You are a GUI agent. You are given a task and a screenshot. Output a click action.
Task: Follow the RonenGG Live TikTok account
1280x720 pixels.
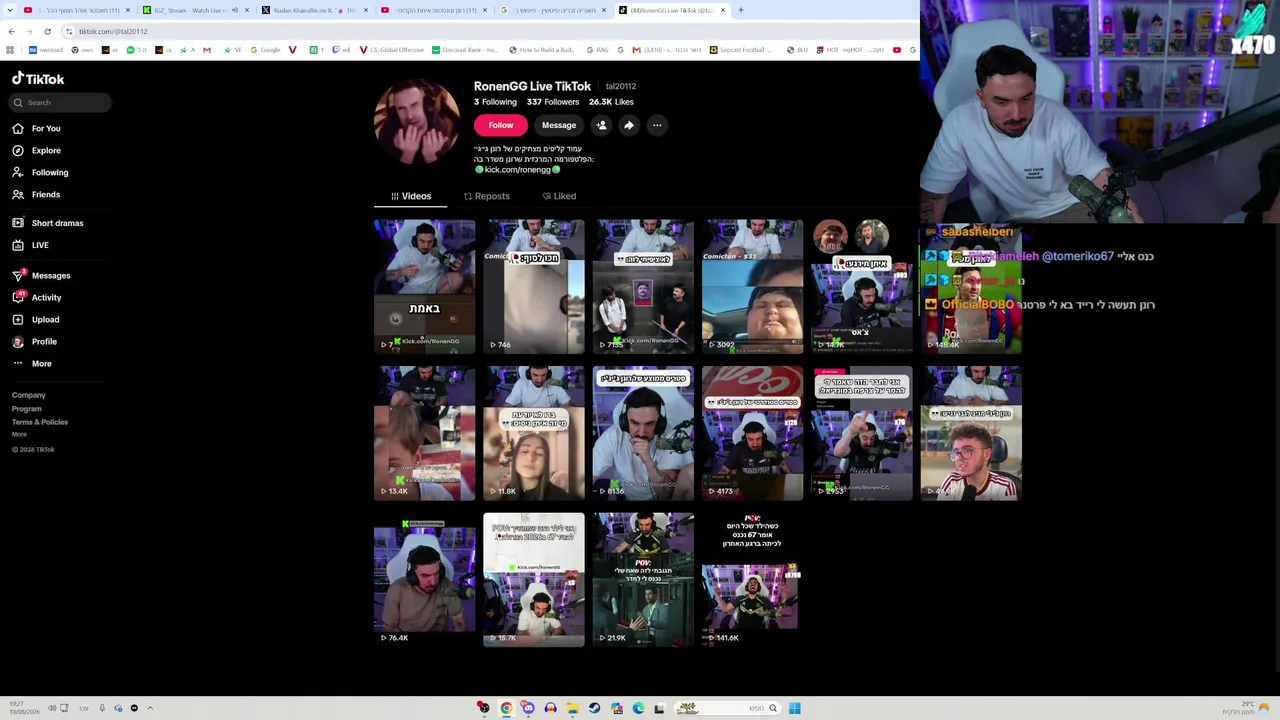pyautogui.click(x=501, y=125)
